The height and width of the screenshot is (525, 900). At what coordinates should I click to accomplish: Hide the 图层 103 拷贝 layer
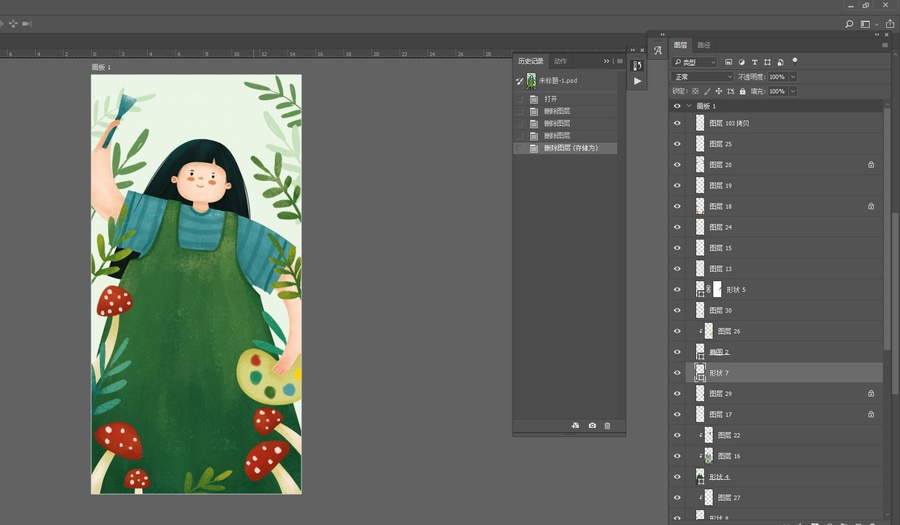tap(677, 123)
